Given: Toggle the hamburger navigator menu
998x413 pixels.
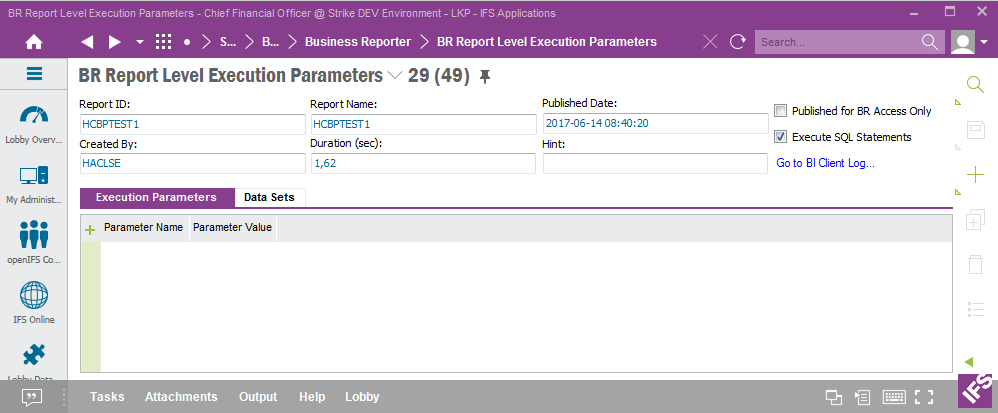Looking at the screenshot, I should tap(34, 74).
